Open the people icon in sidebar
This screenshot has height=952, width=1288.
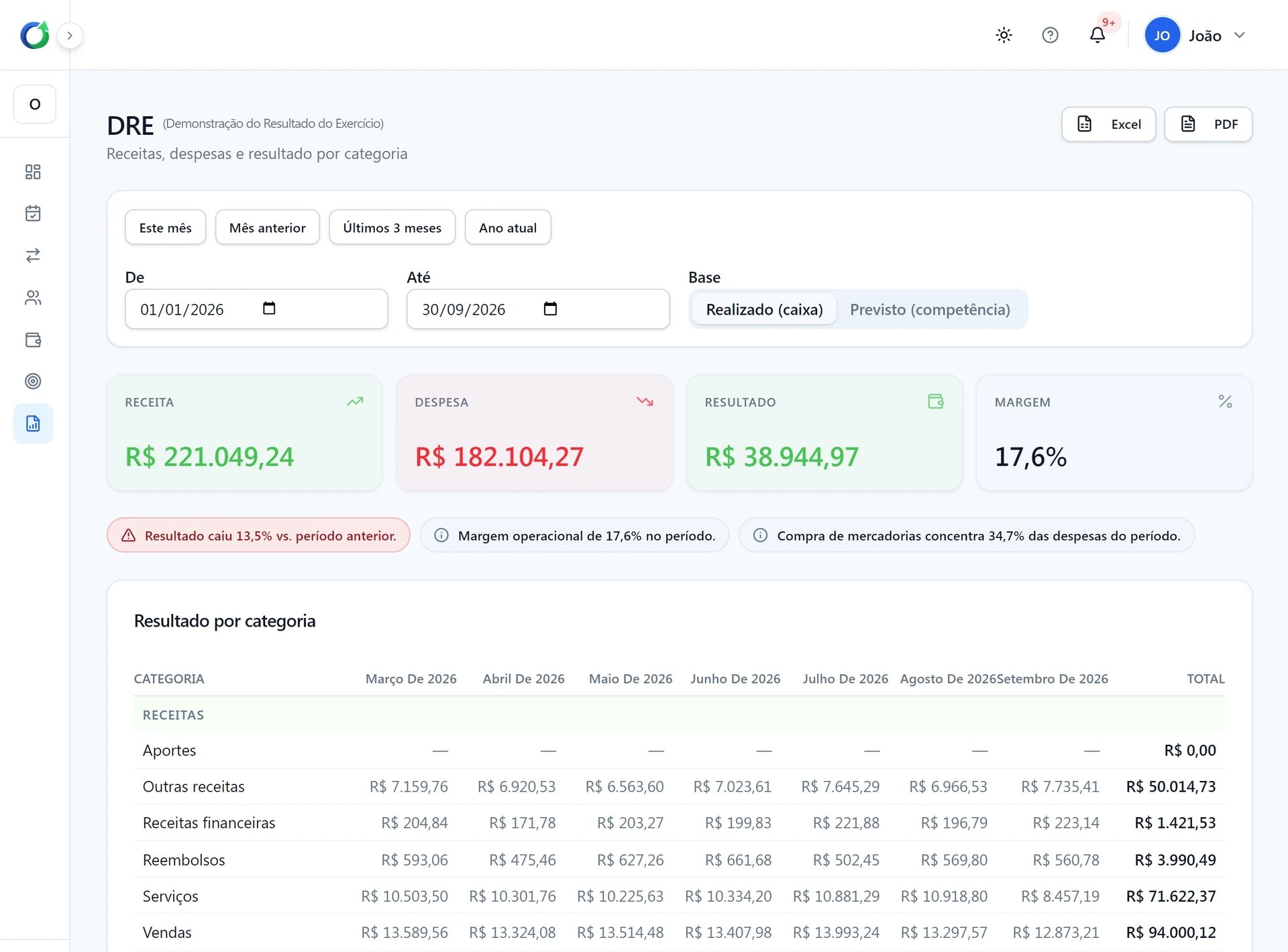(x=33, y=297)
